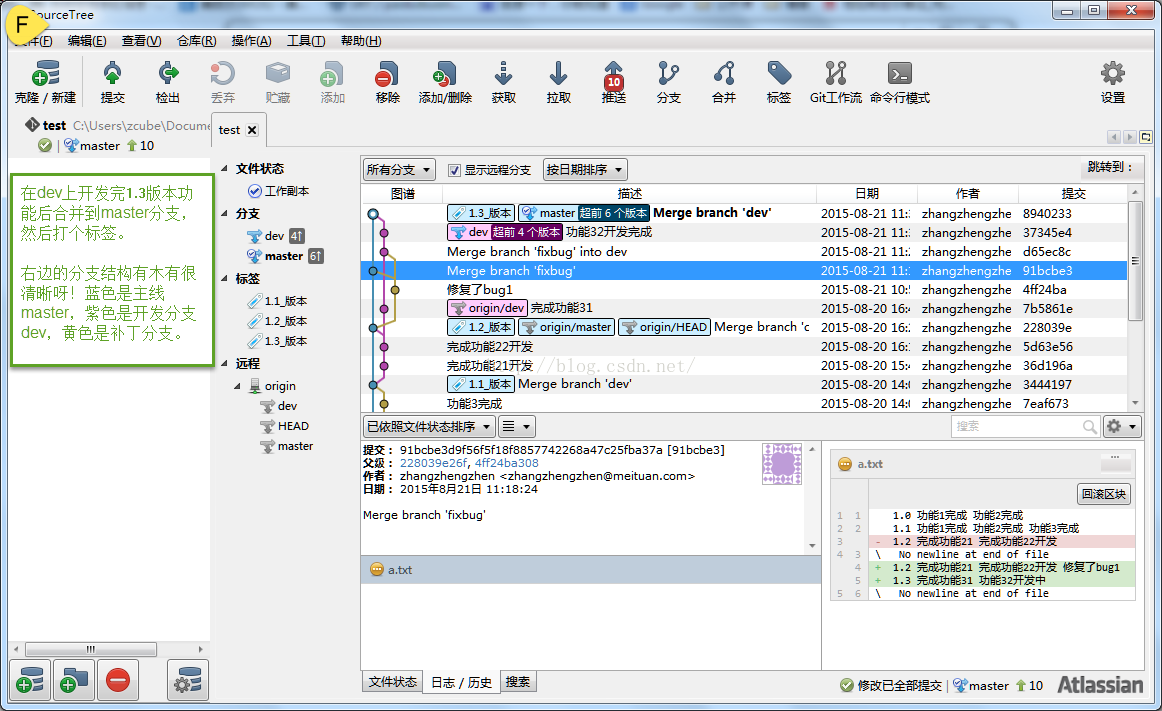
Task: Click the 检出 checkout toolbar icon
Action: (x=167, y=74)
